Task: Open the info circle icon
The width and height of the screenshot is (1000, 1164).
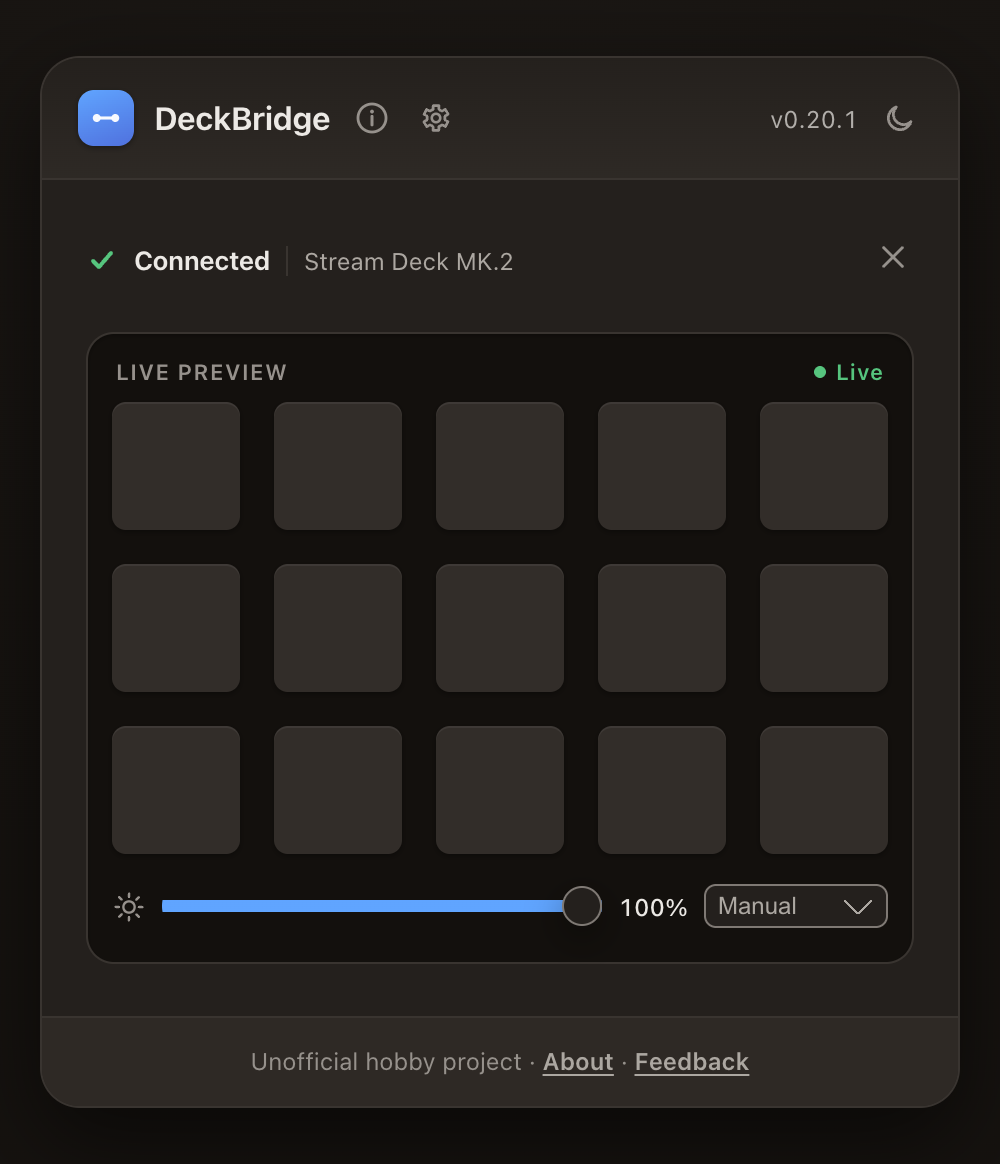Action: 372,118
